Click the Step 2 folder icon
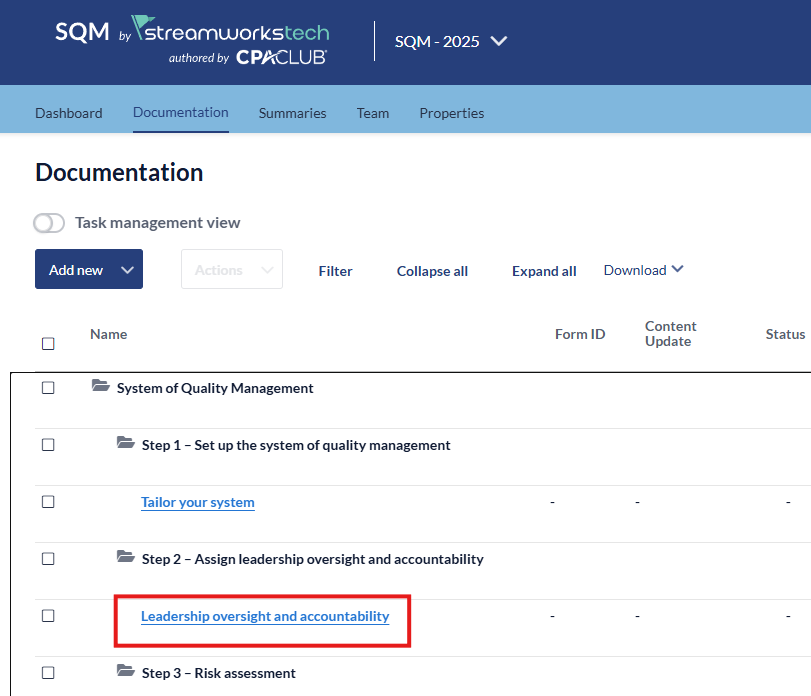811x696 pixels. pos(125,558)
